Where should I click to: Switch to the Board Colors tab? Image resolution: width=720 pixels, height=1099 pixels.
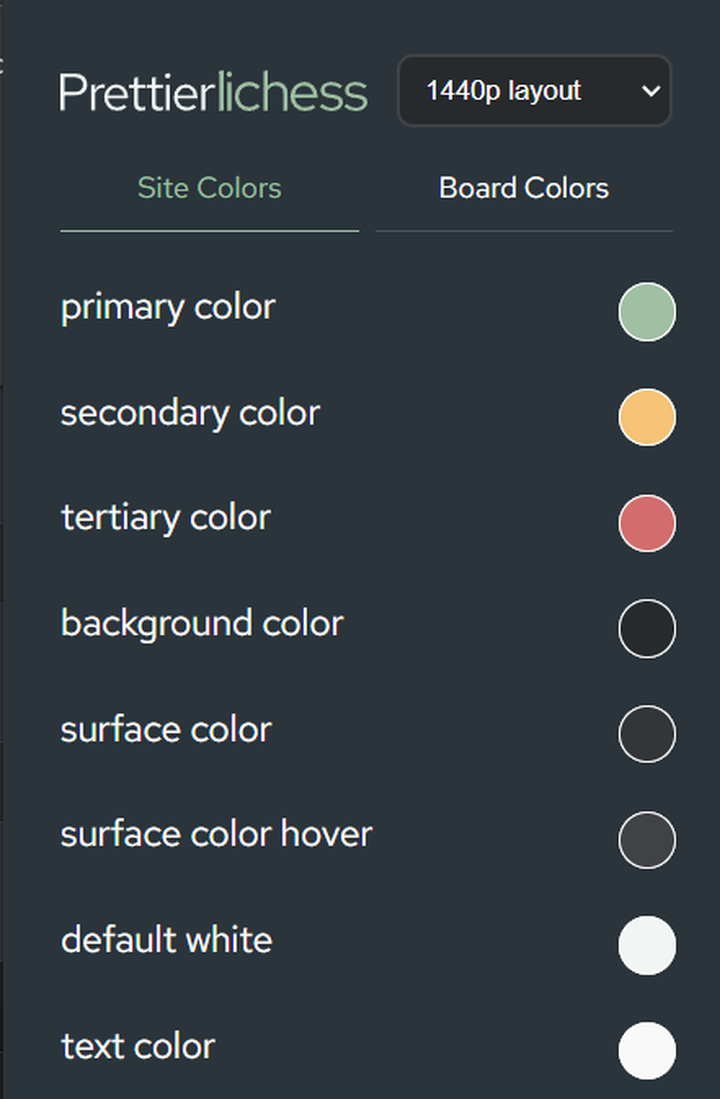[x=523, y=189]
